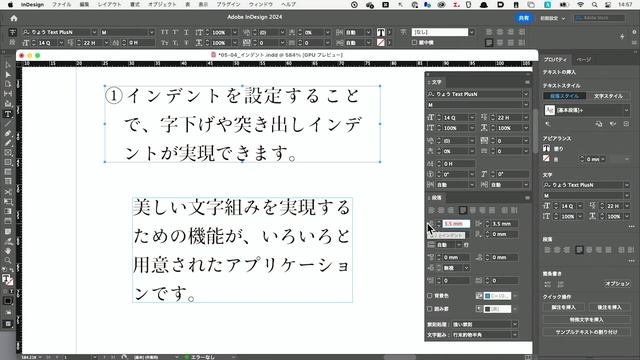Select the Zoom tool magnifier
The image size is (640, 360).
coord(8,260)
